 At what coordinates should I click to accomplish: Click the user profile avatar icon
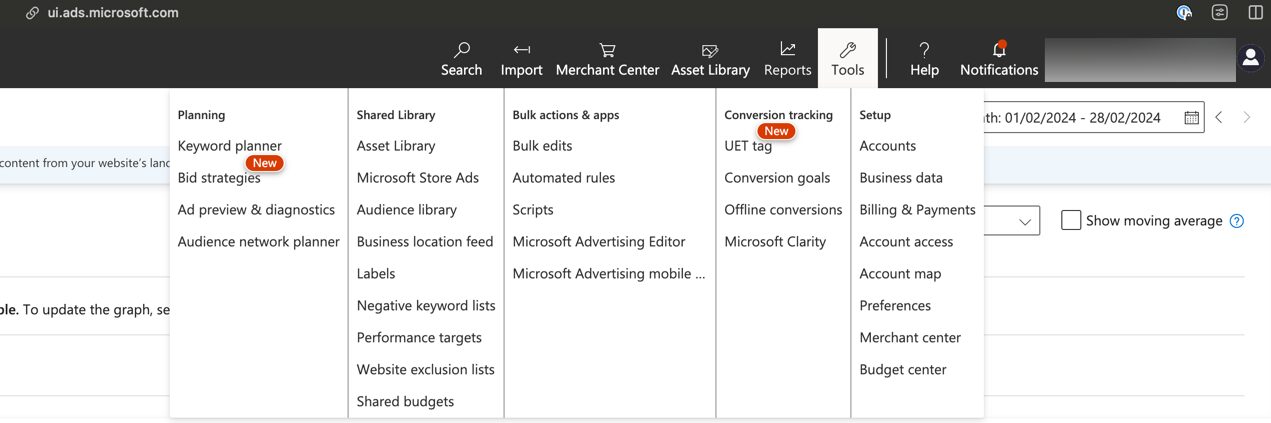click(1250, 59)
